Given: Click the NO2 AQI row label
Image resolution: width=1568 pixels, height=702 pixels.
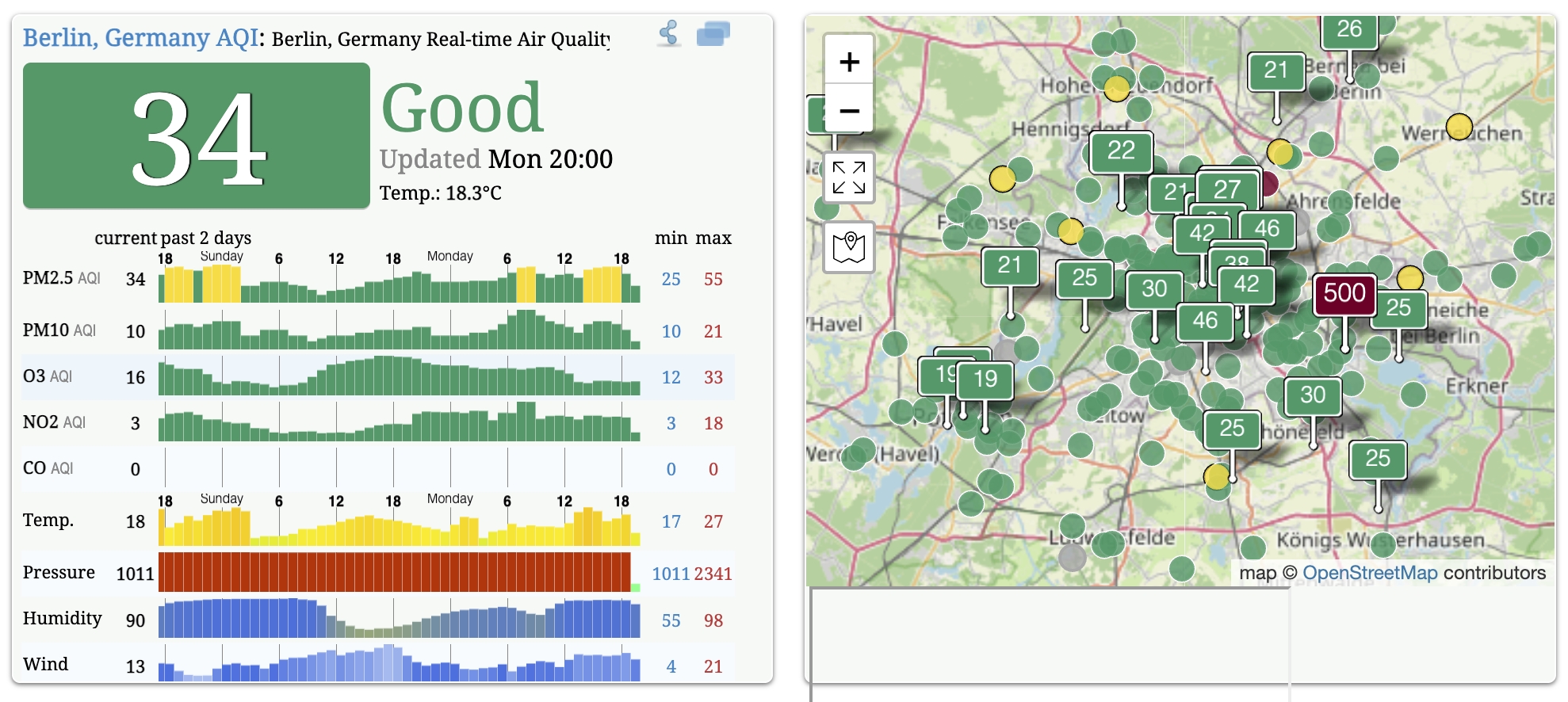Looking at the screenshot, I should pyautogui.click(x=54, y=422).
